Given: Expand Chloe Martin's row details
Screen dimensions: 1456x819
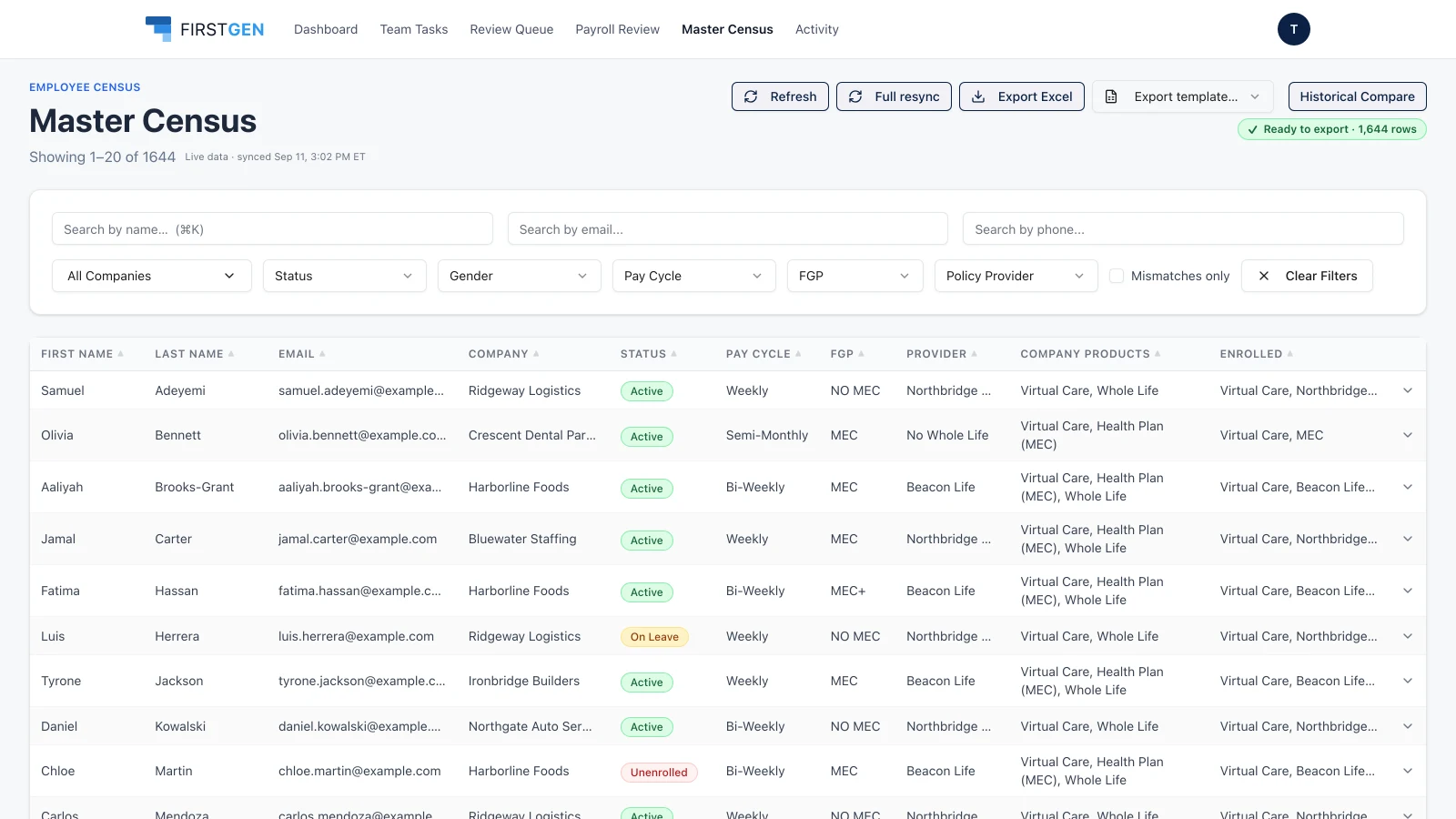Looking at the screenshot, I should tap(1408, 771).
